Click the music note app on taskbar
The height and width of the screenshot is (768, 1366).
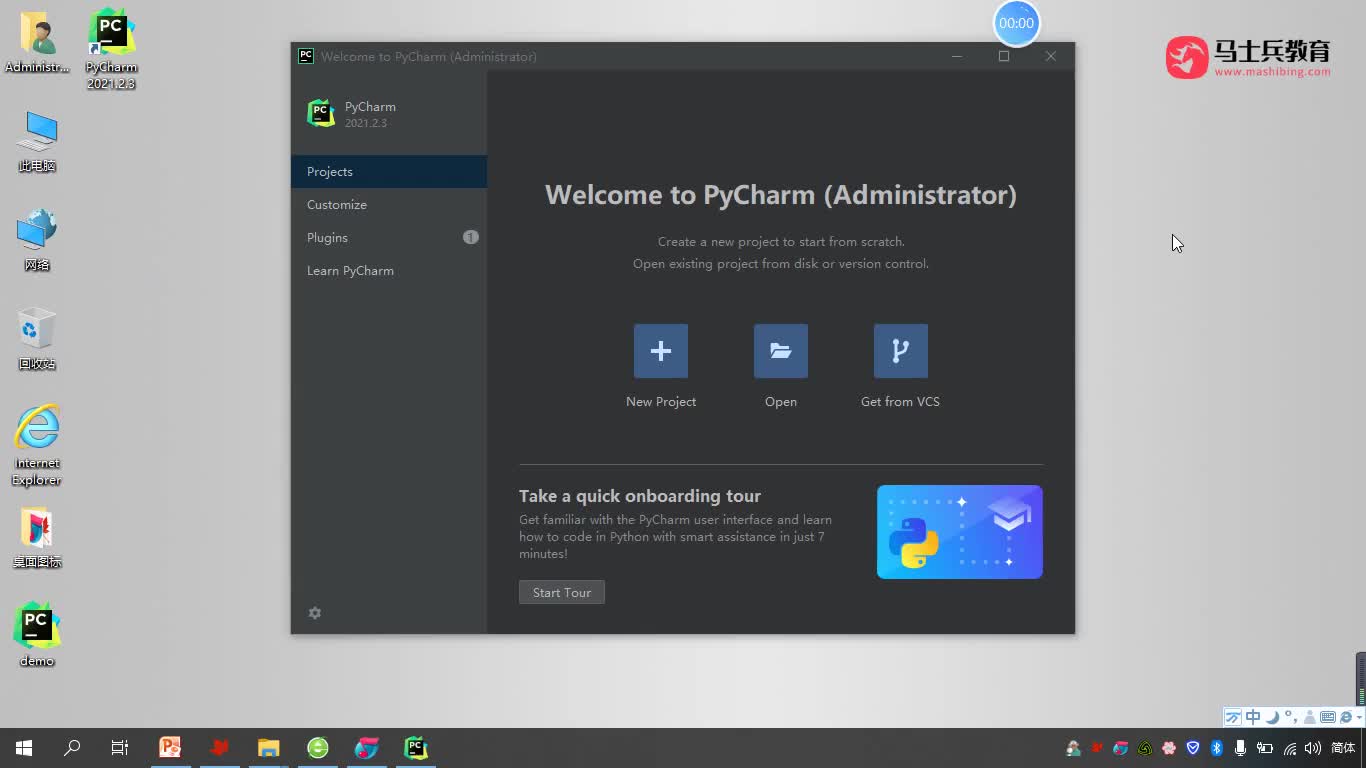[367, 748]
